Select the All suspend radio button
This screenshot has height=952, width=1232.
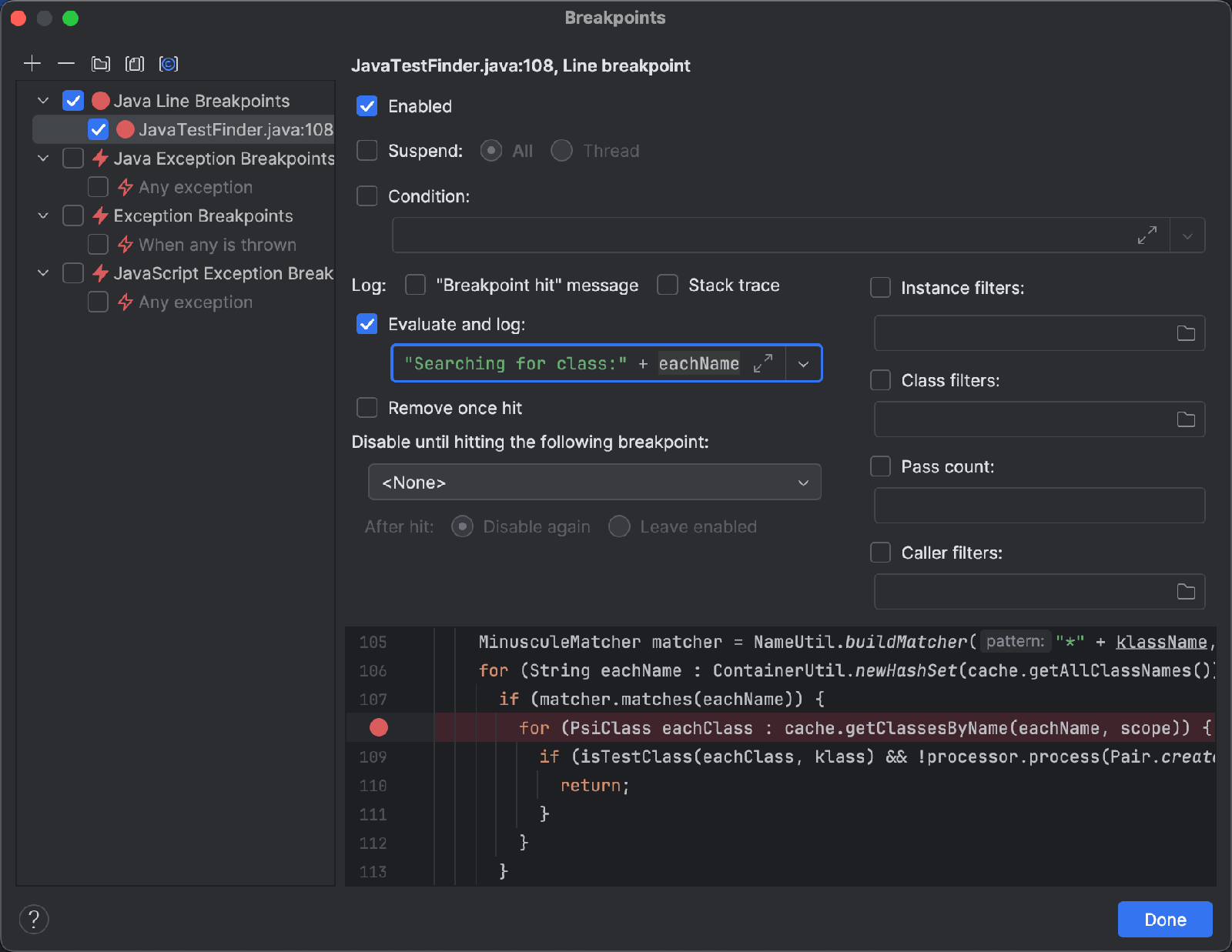point(491,151)
